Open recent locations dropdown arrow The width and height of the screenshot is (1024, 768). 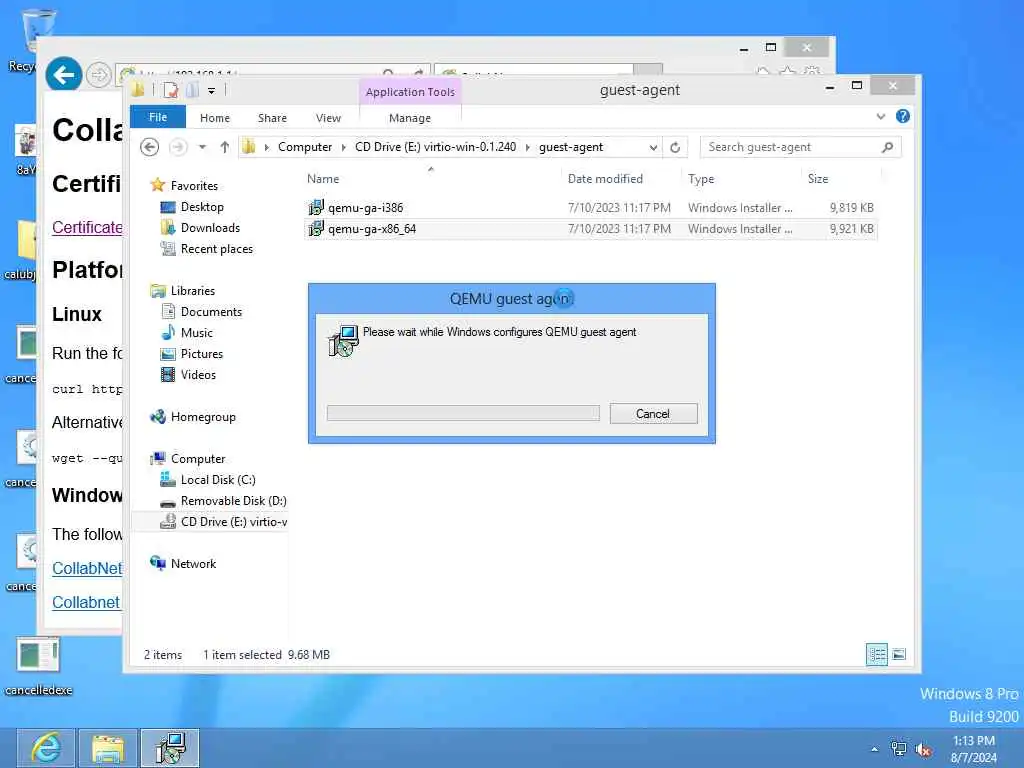point(202,147)
